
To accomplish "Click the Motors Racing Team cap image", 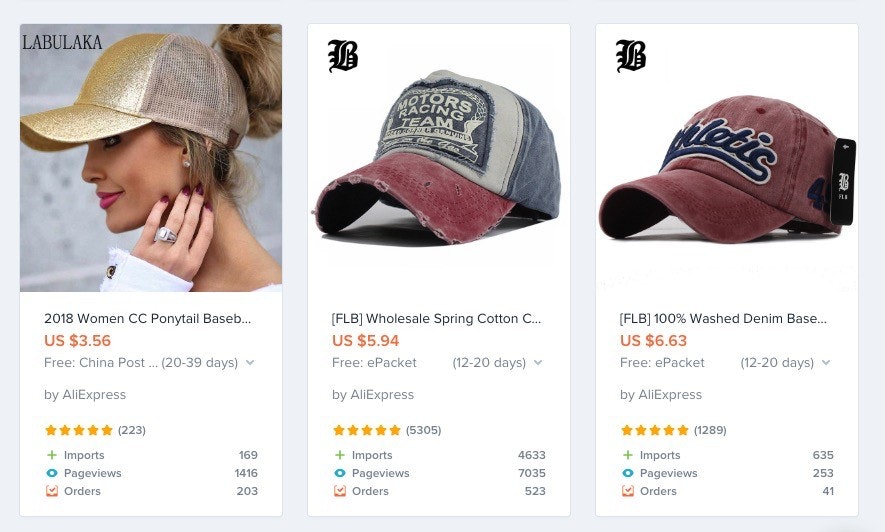I will coord(438,157).
